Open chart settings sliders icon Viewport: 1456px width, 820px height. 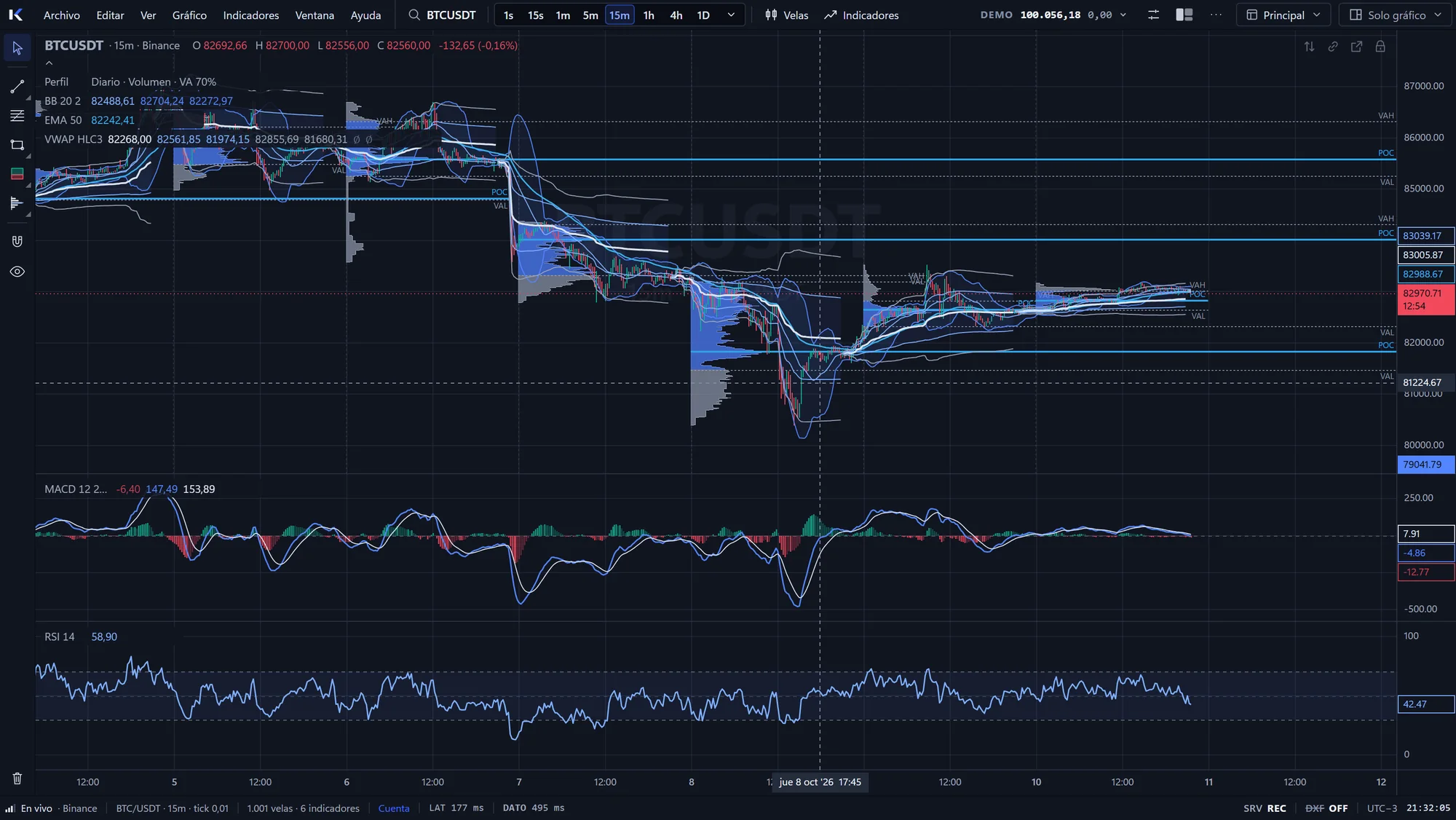click(x=1153, y=15)
